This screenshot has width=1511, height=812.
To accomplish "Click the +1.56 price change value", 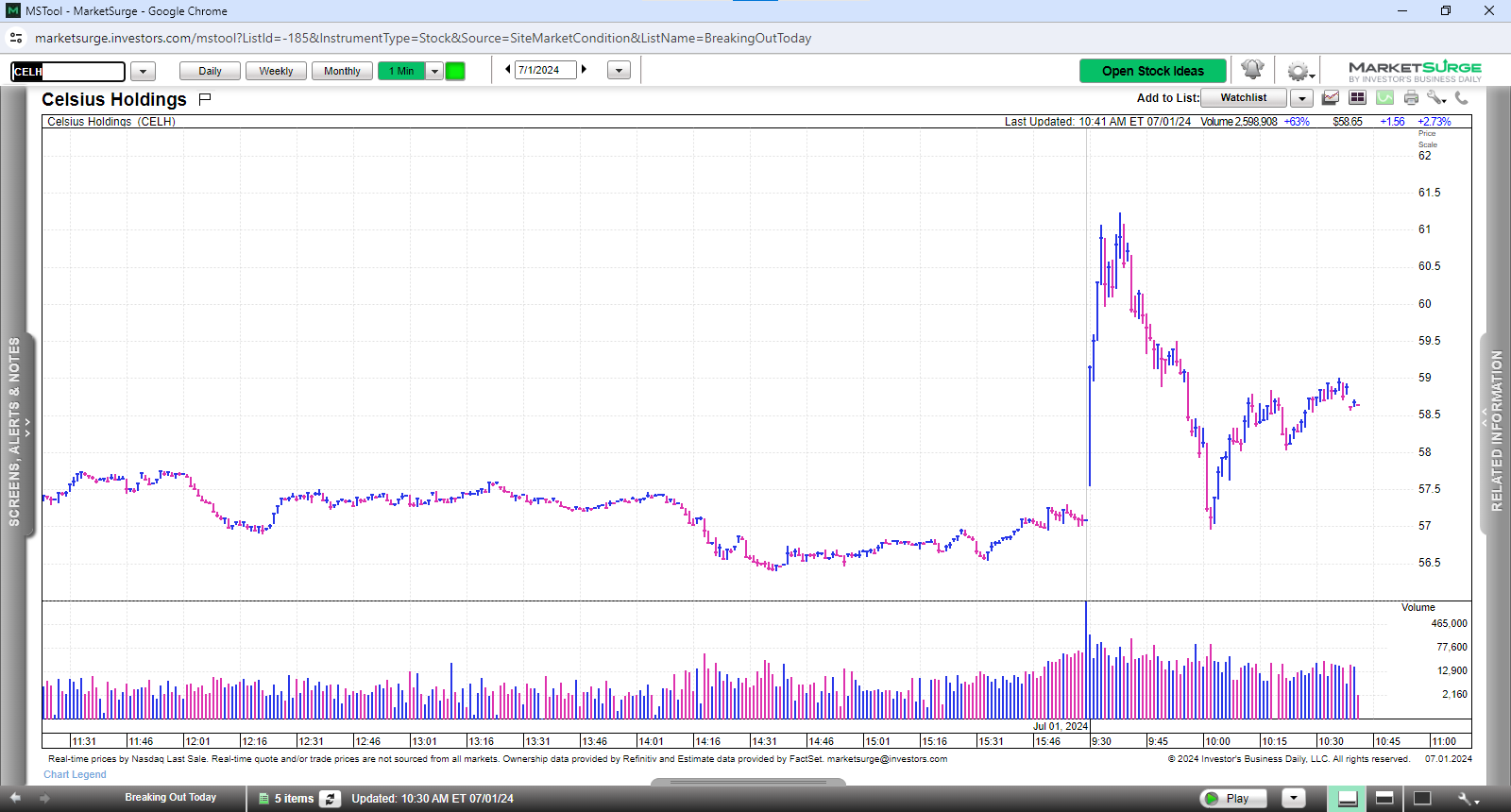I will pos(1392,122).
